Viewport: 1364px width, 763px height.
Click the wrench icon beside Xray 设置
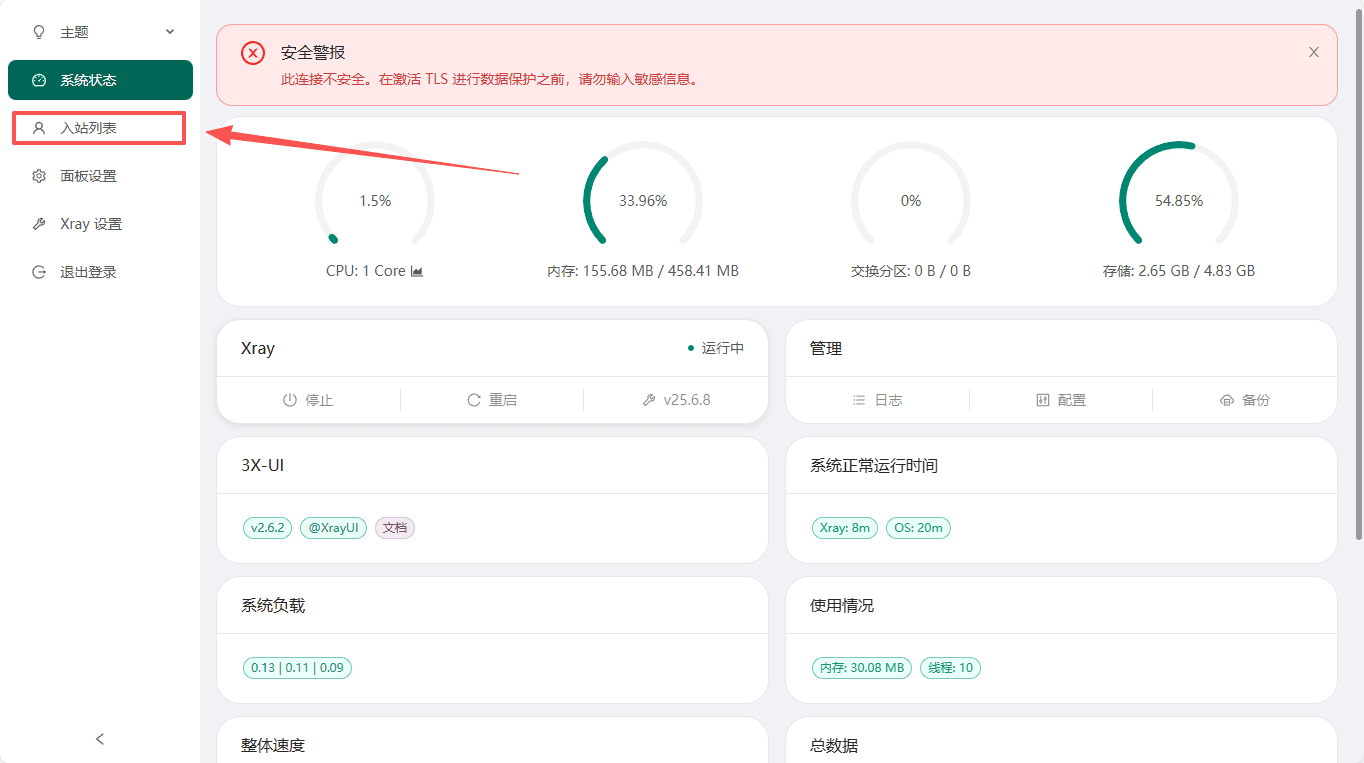click(39, 224)
